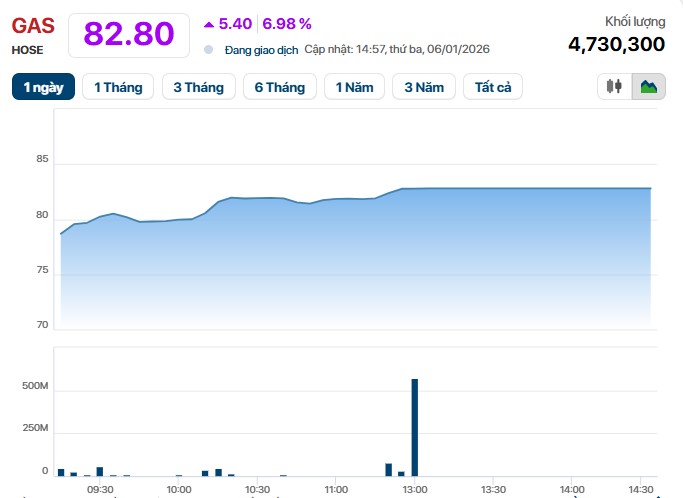Image resolution: width=683 pixels, height=498 pixels.
Task: Click the 09:30 time axis label
Action: pos(100,489)
